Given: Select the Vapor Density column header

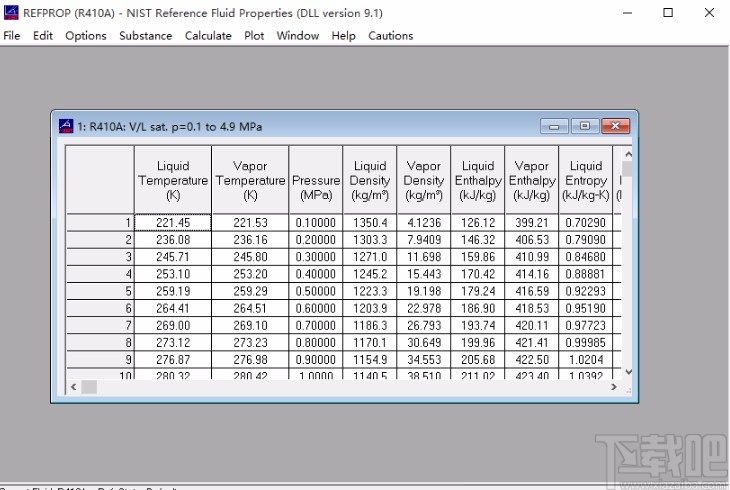Looking at the screenshot, I should tap(424, 180).
